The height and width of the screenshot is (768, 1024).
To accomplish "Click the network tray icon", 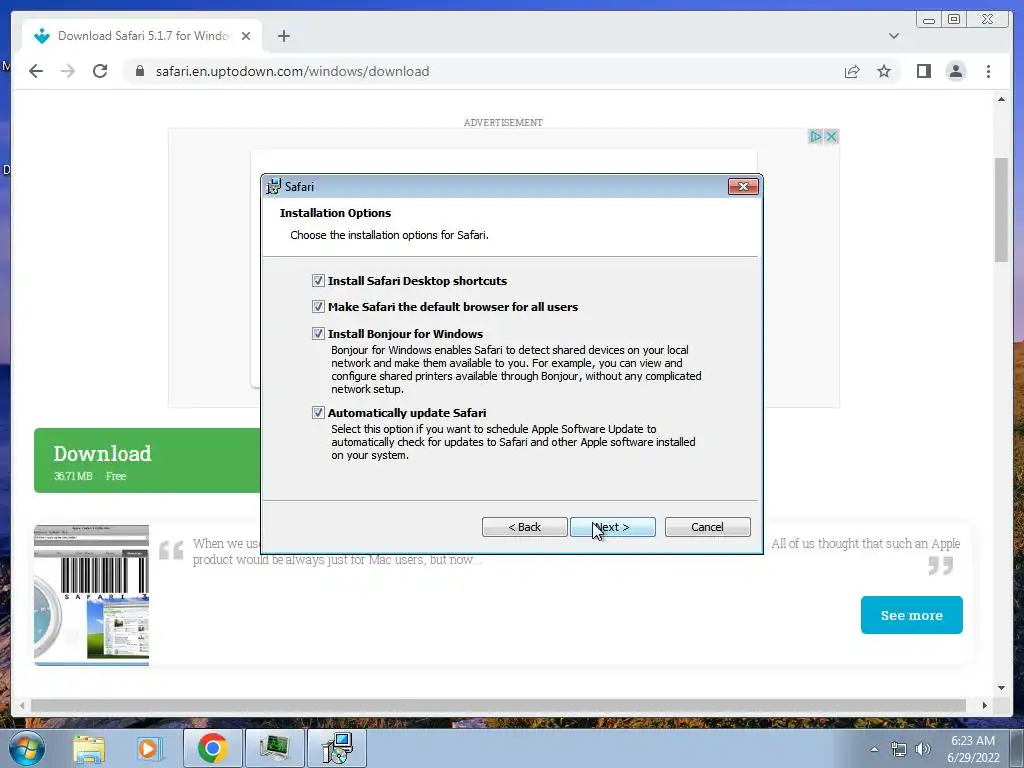I will [x=899, y=749].
